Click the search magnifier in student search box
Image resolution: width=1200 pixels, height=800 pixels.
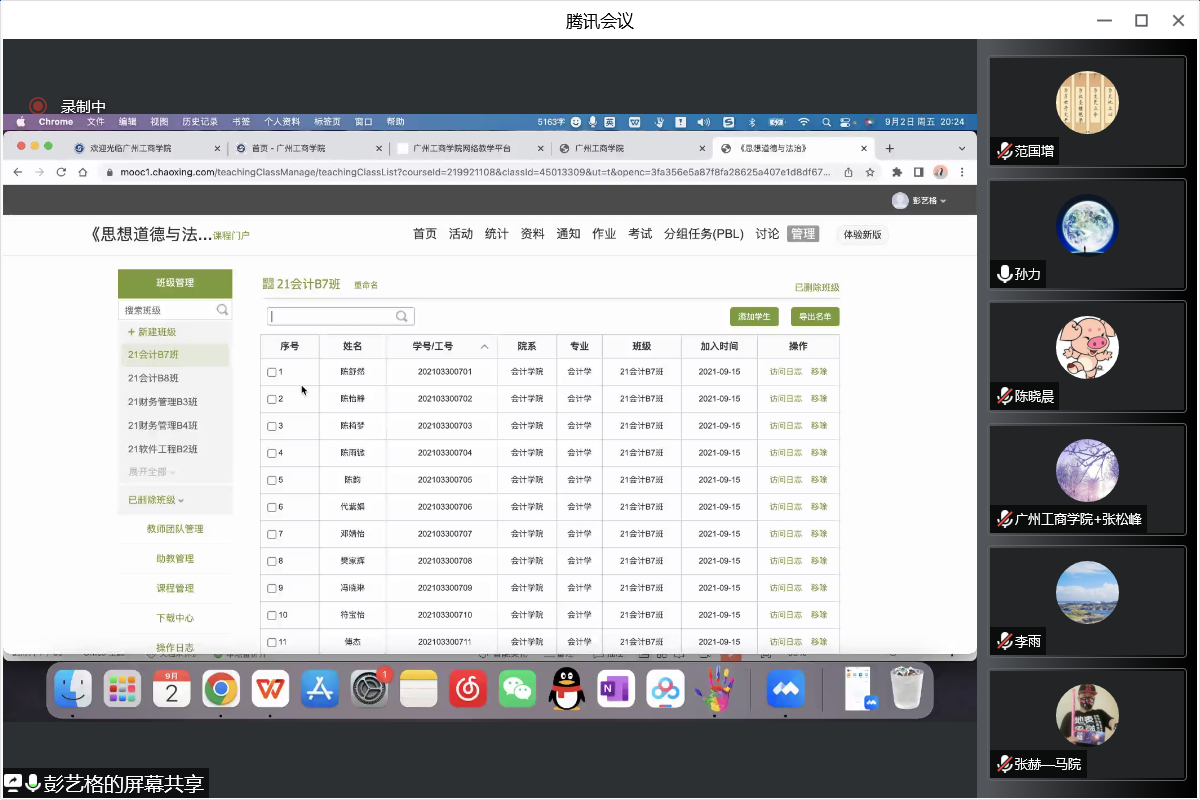point(402,317)
